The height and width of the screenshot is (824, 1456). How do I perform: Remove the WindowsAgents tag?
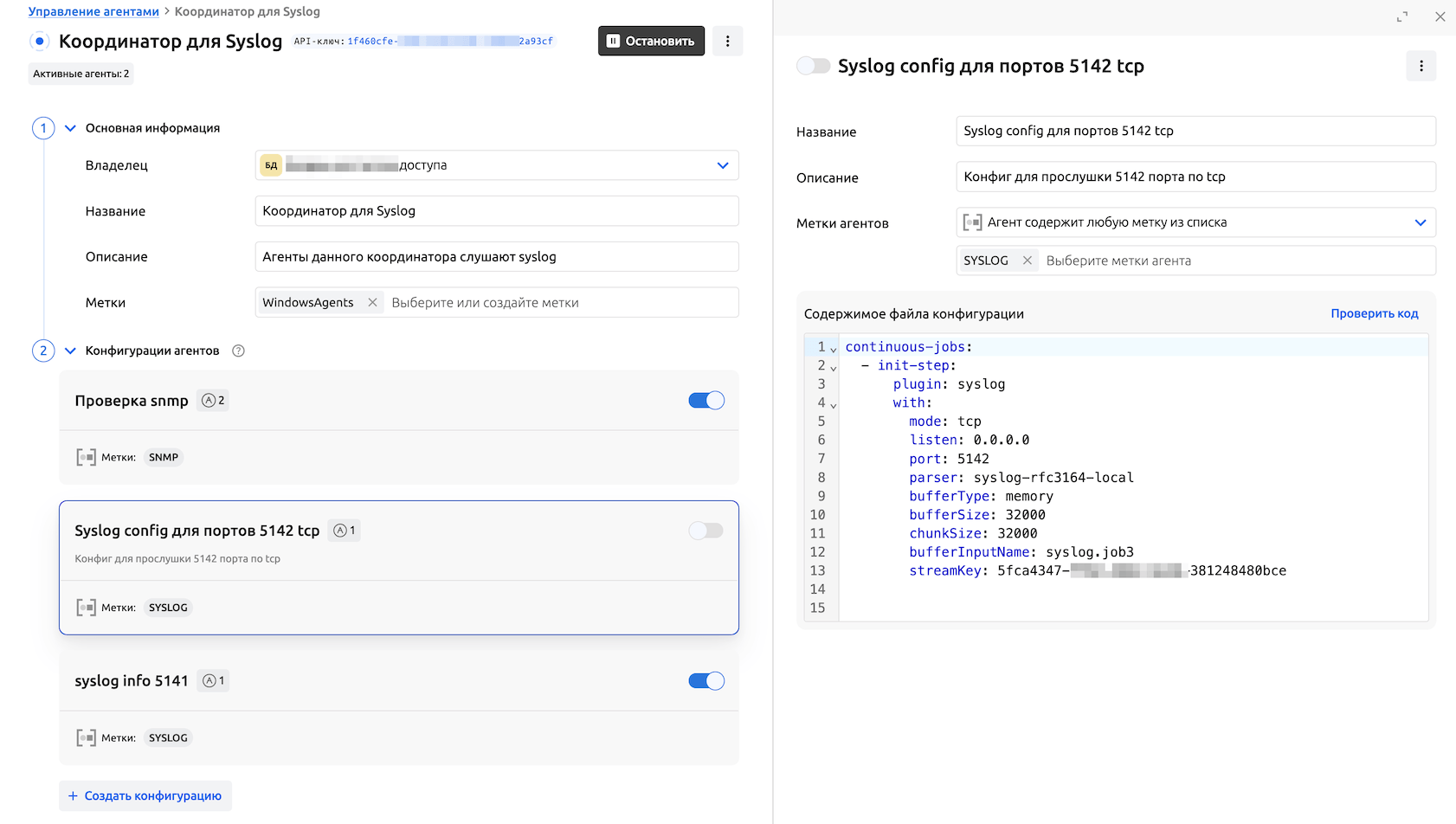(372, 303)
